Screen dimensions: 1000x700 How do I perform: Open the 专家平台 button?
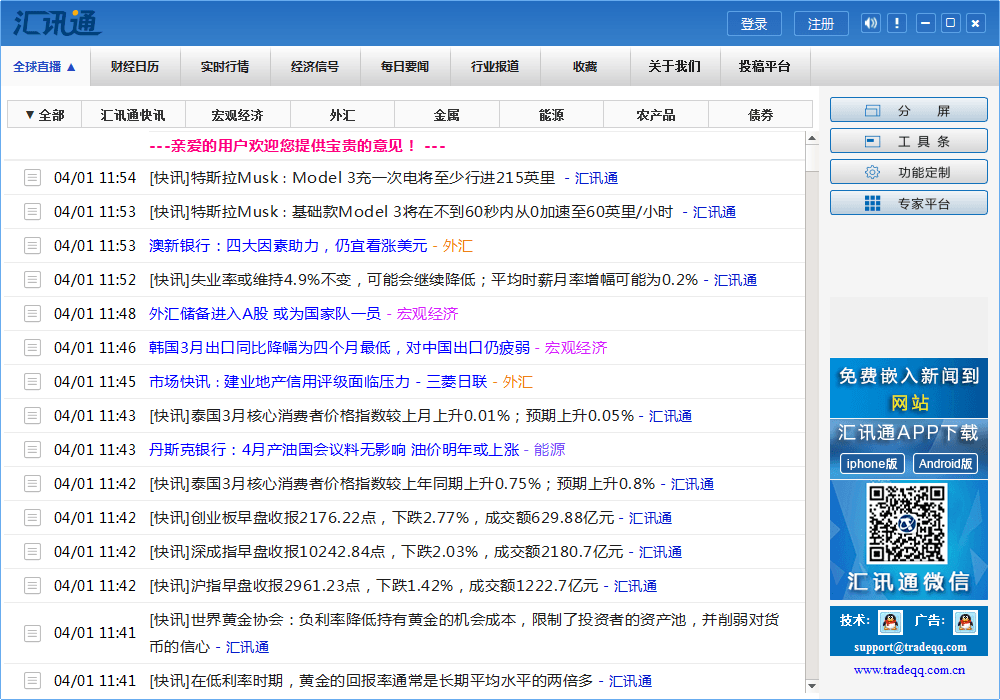909,203
